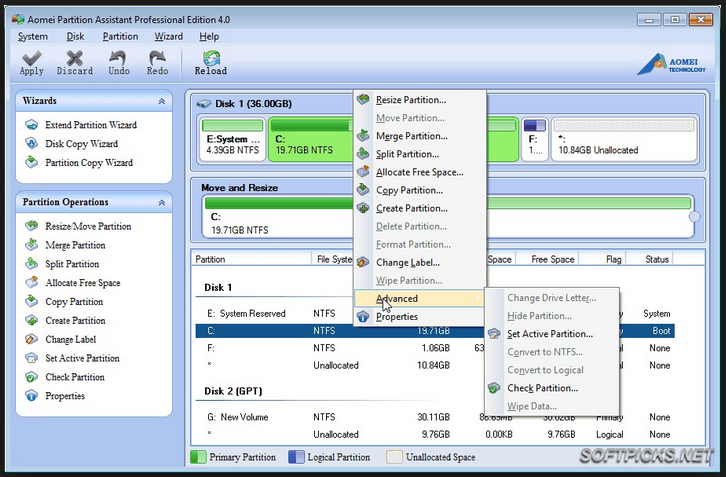Viewport: 726px width, 477px height.
Task: Click the Apply checkmark toolbar icon
Action: 31,58
